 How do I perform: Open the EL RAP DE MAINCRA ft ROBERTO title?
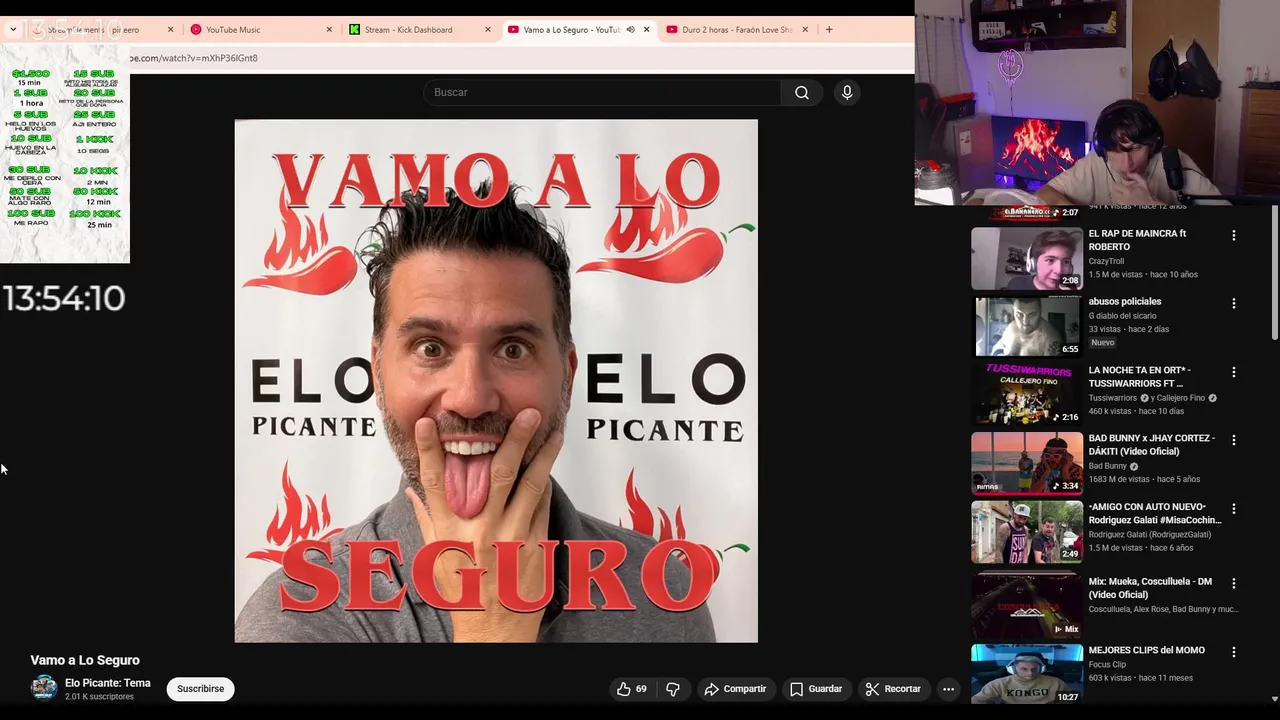(1137, 240)
